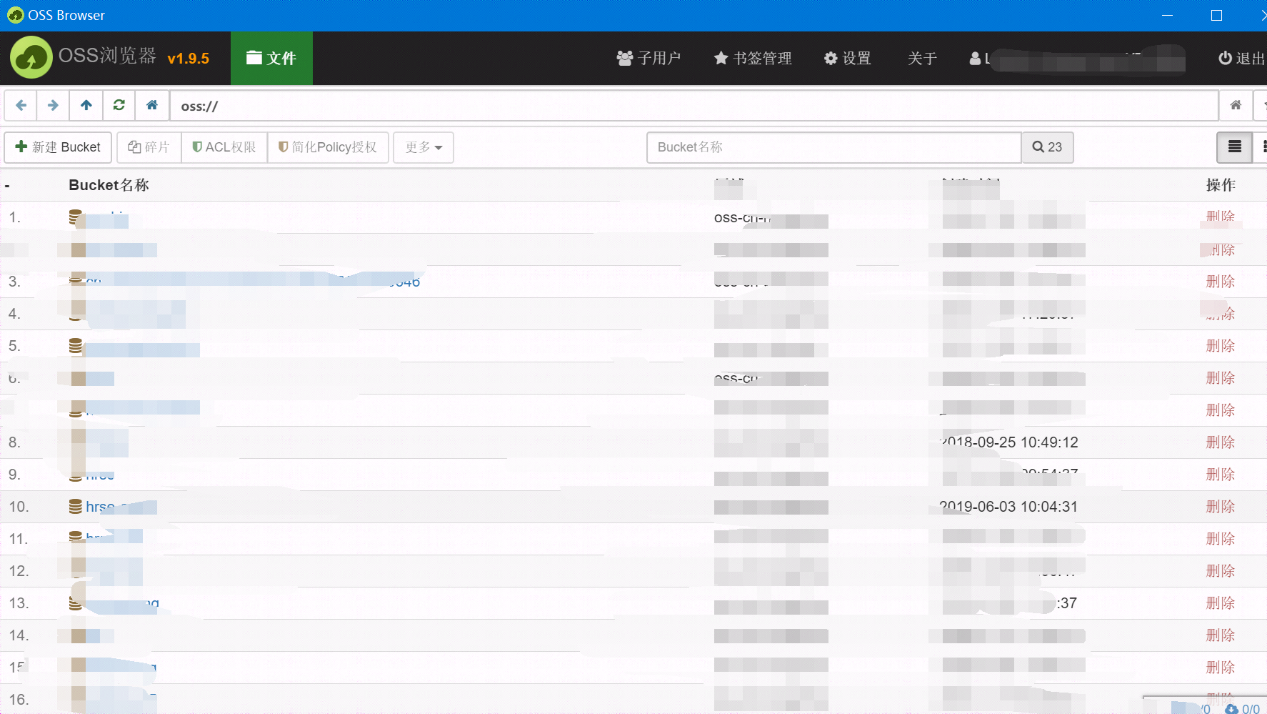Click the back navigation arrow
The height and width of the screenshot is (714, 1267).
[x=20, y=105]
